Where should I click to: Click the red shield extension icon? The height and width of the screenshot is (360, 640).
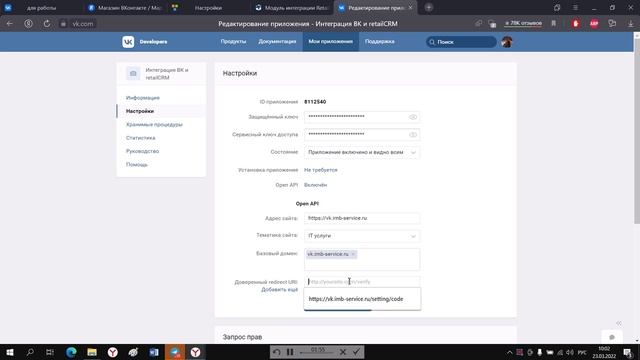(576, 24)
